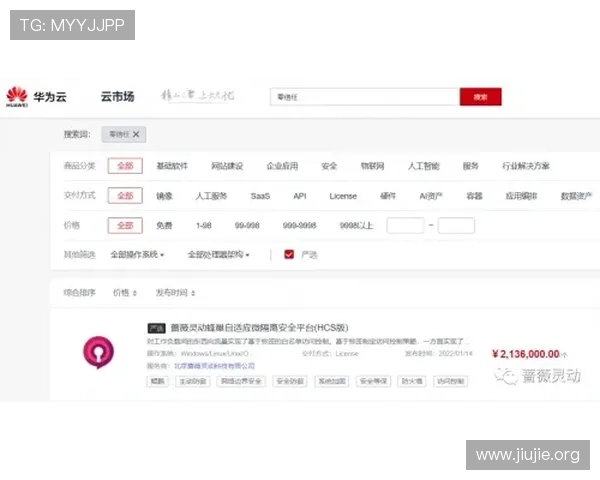
Task: Click the 严选 badge beside product title
Action: point(156,328)
